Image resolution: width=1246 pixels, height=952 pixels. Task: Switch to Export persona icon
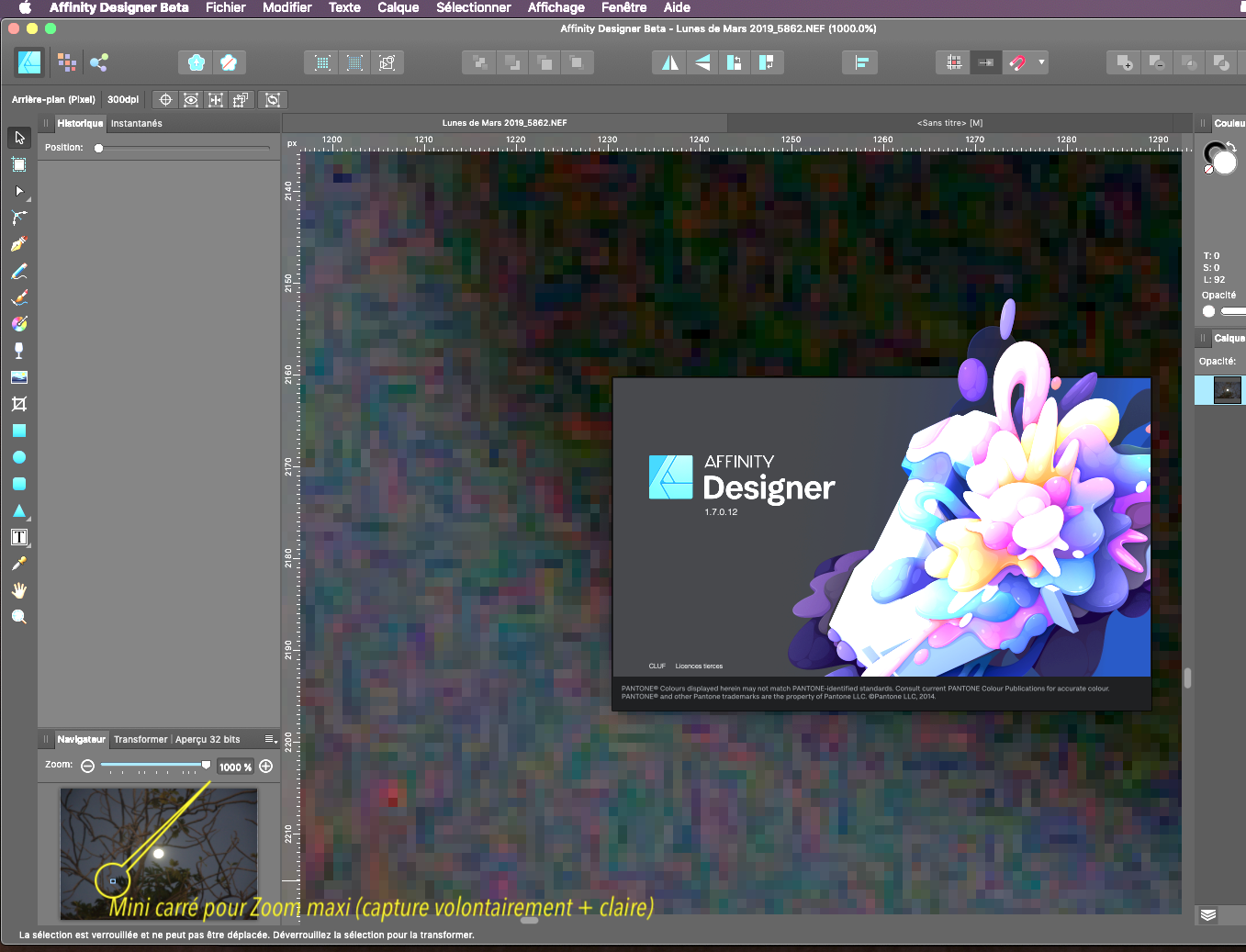(99, 62)
